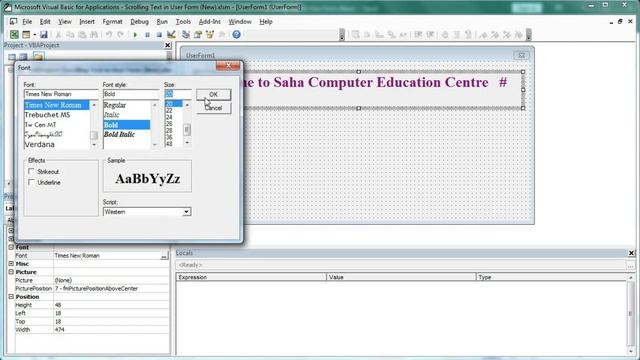Open the Add-Ins menu
640x360 pixels.
point(209,22)
